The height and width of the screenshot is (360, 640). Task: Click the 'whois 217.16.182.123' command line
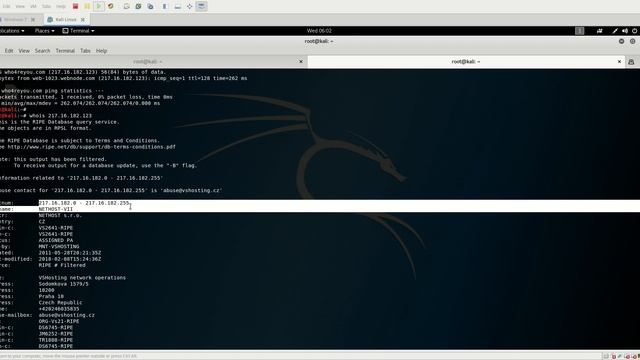pos(60,116)
